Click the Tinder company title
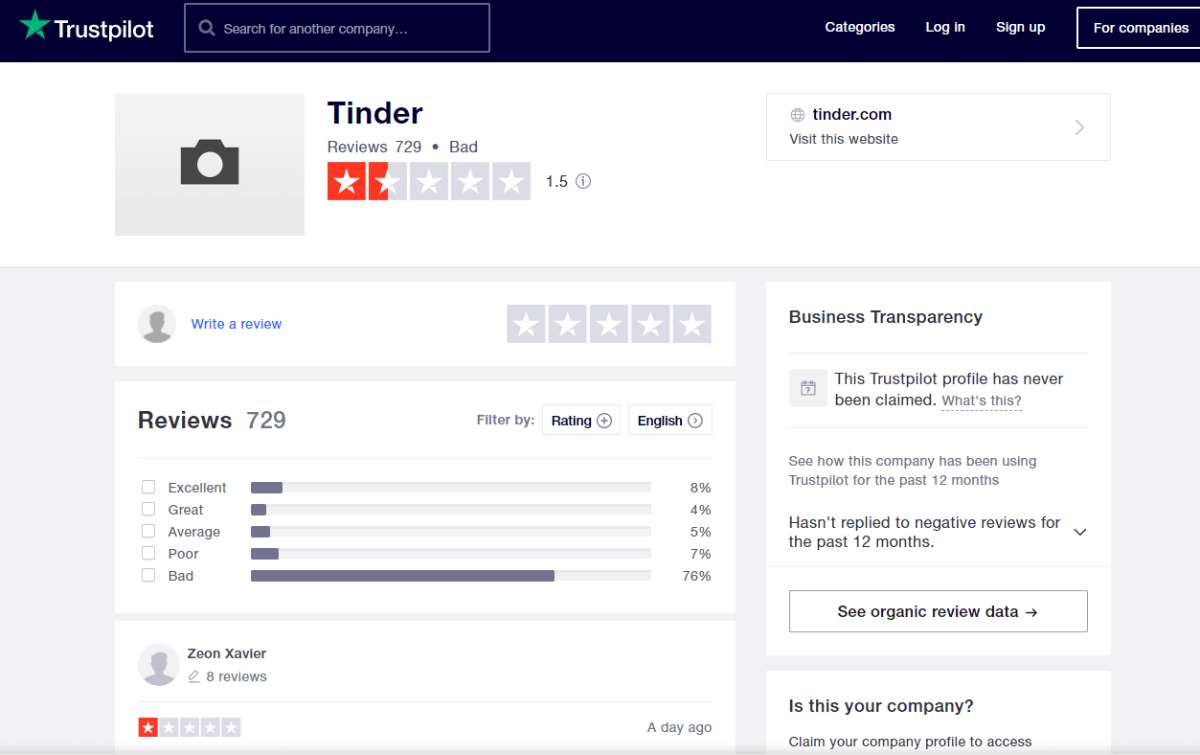Screen dimensions: 1200x755 click(x=375, y=113)
